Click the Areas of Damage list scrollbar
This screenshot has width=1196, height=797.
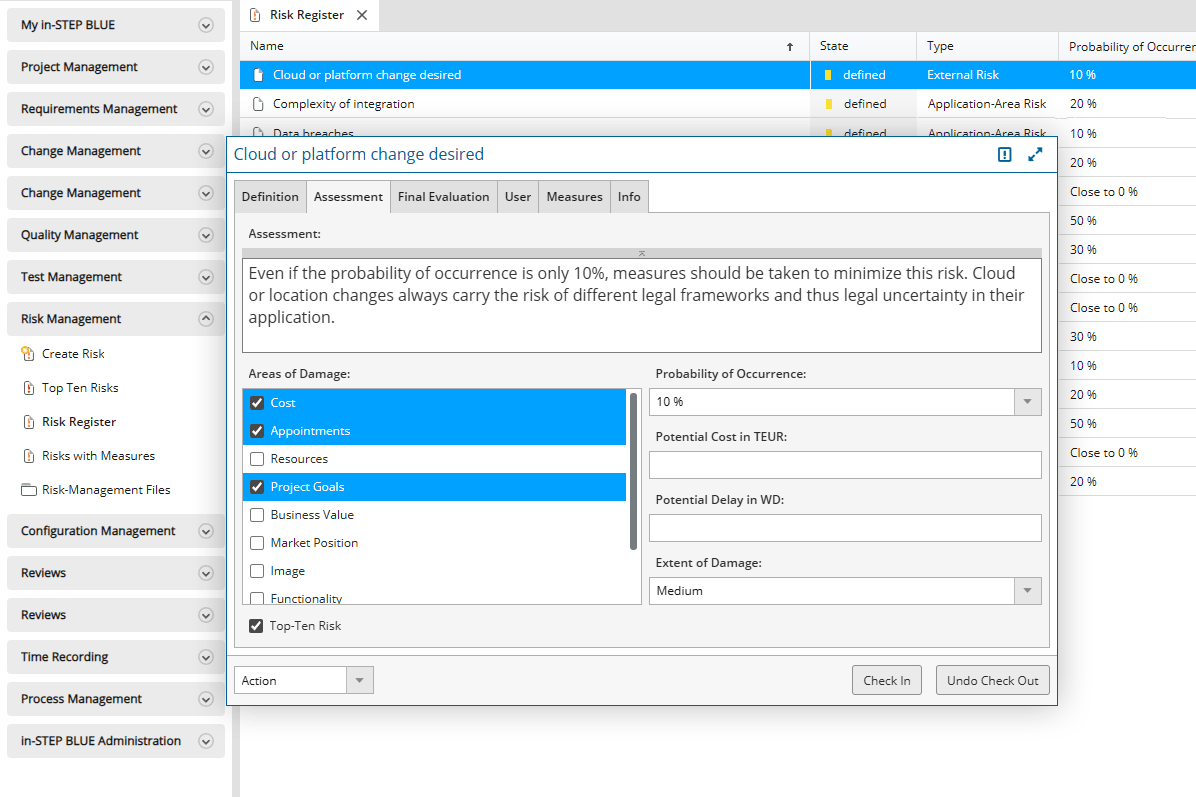633,470
